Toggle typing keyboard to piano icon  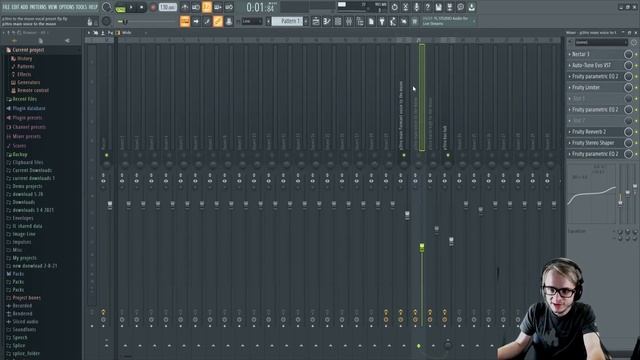(185, 21)
